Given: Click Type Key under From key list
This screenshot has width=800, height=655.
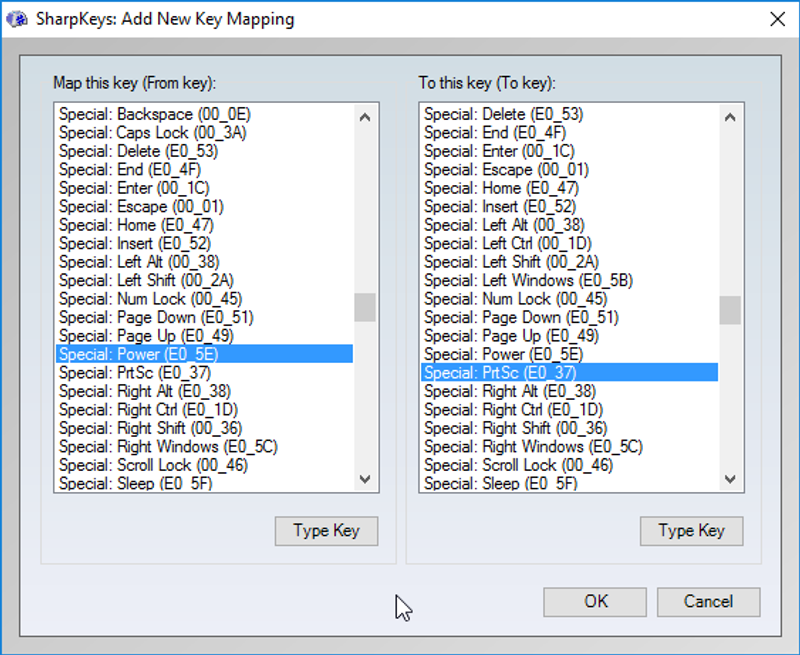Looking at the screenshot, I should pyautogui.click(x=327, y=531).
